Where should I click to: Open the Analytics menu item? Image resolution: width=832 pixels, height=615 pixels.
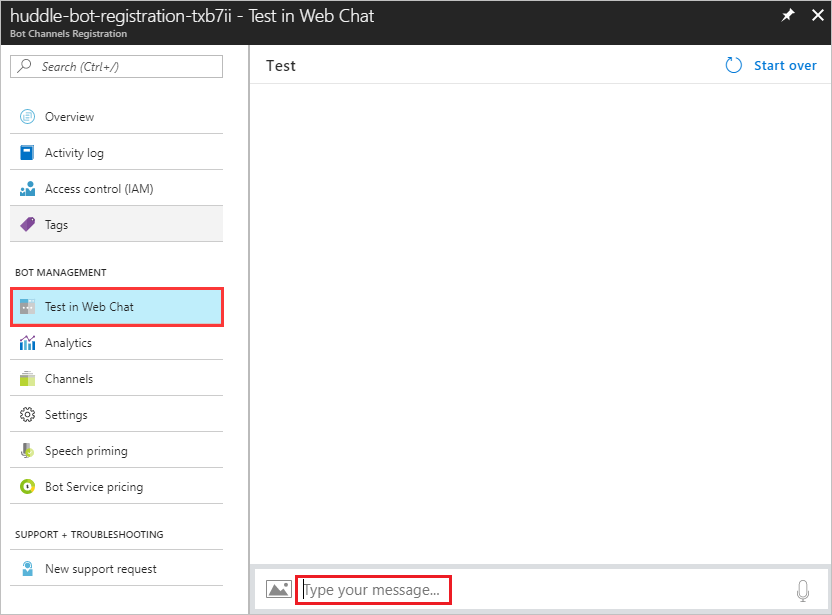[x=116, y=343]
